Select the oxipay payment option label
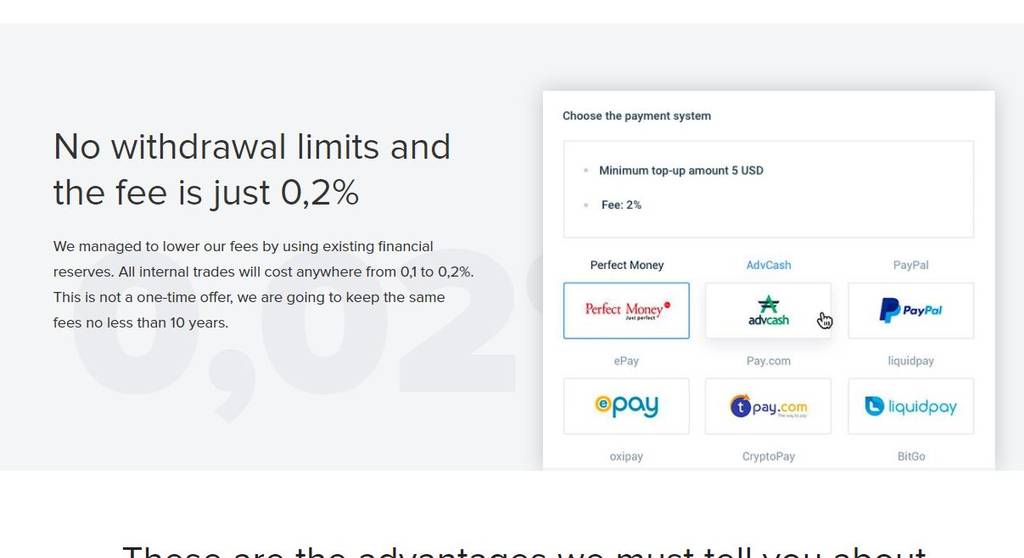 pyautogui.click(x=626, y=456)
